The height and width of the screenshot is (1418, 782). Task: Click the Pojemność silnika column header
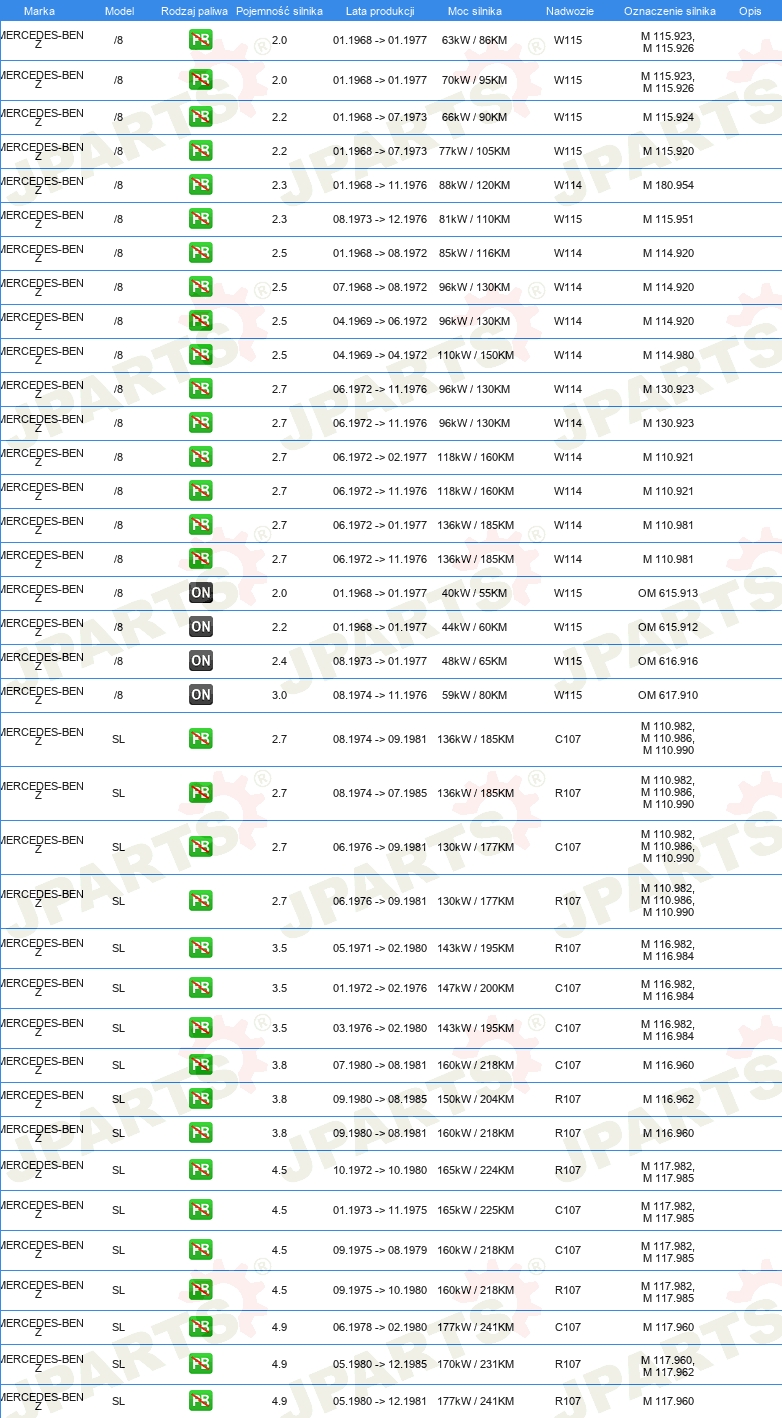pos(279,11)
